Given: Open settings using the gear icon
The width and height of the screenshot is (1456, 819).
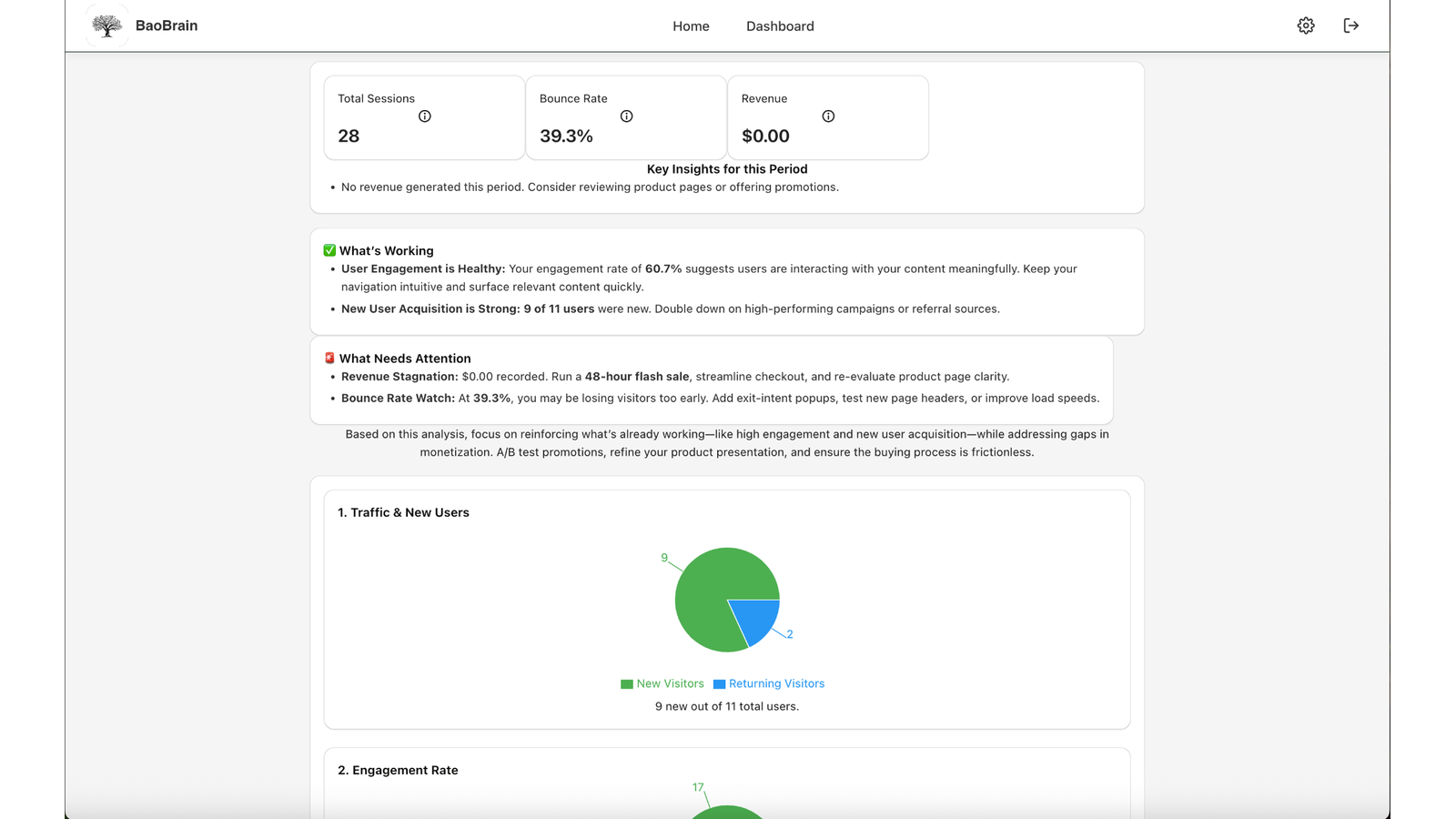Looking at the screenshot, I should (x=1305, y=25).
